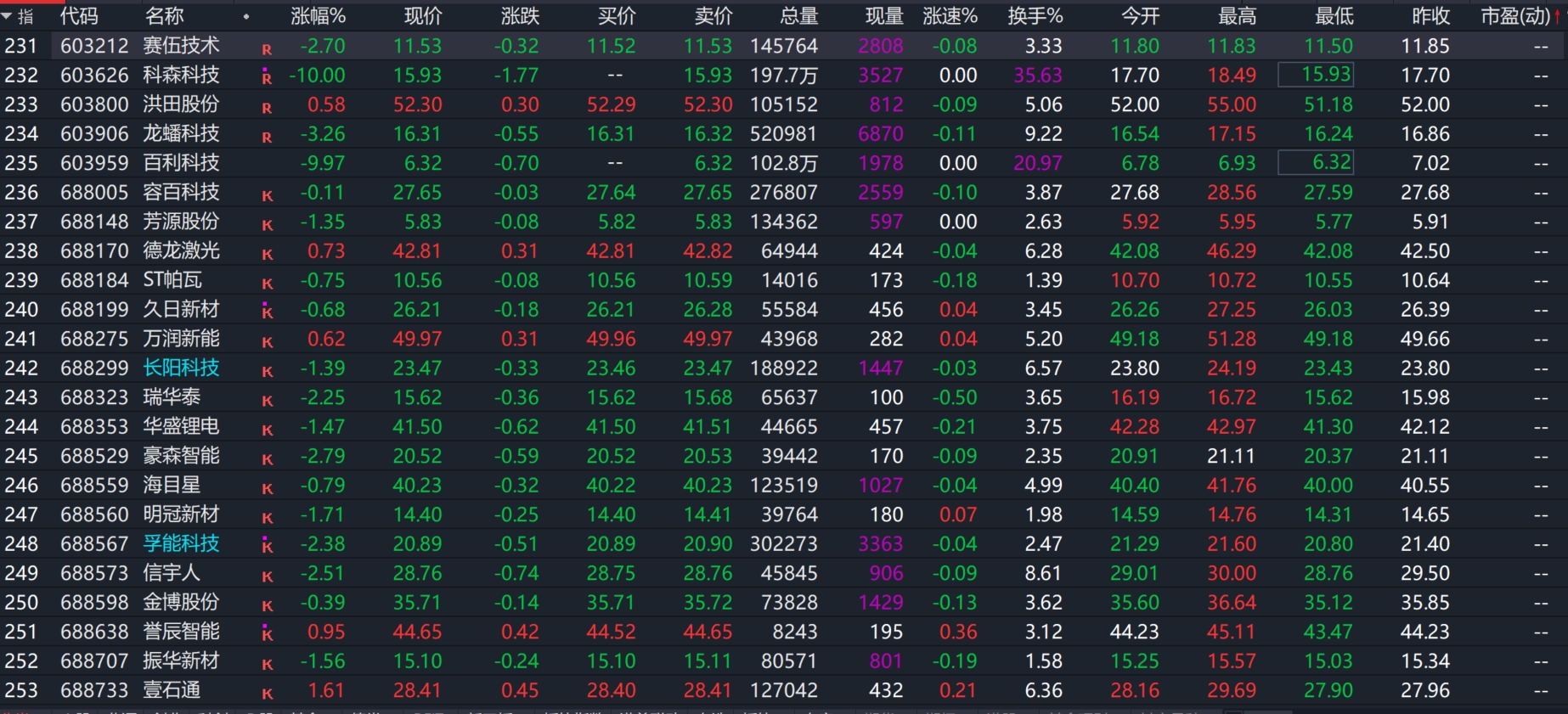Select stock code 688733
The width and height of the screenshot is (1568, 714).
pyautogui.click(x=94, y=690)
